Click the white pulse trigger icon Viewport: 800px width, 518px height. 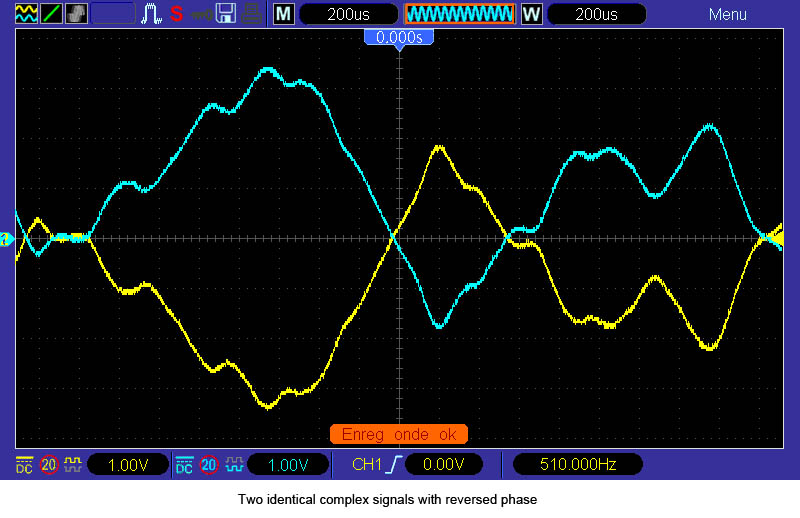tap(152, 14)
